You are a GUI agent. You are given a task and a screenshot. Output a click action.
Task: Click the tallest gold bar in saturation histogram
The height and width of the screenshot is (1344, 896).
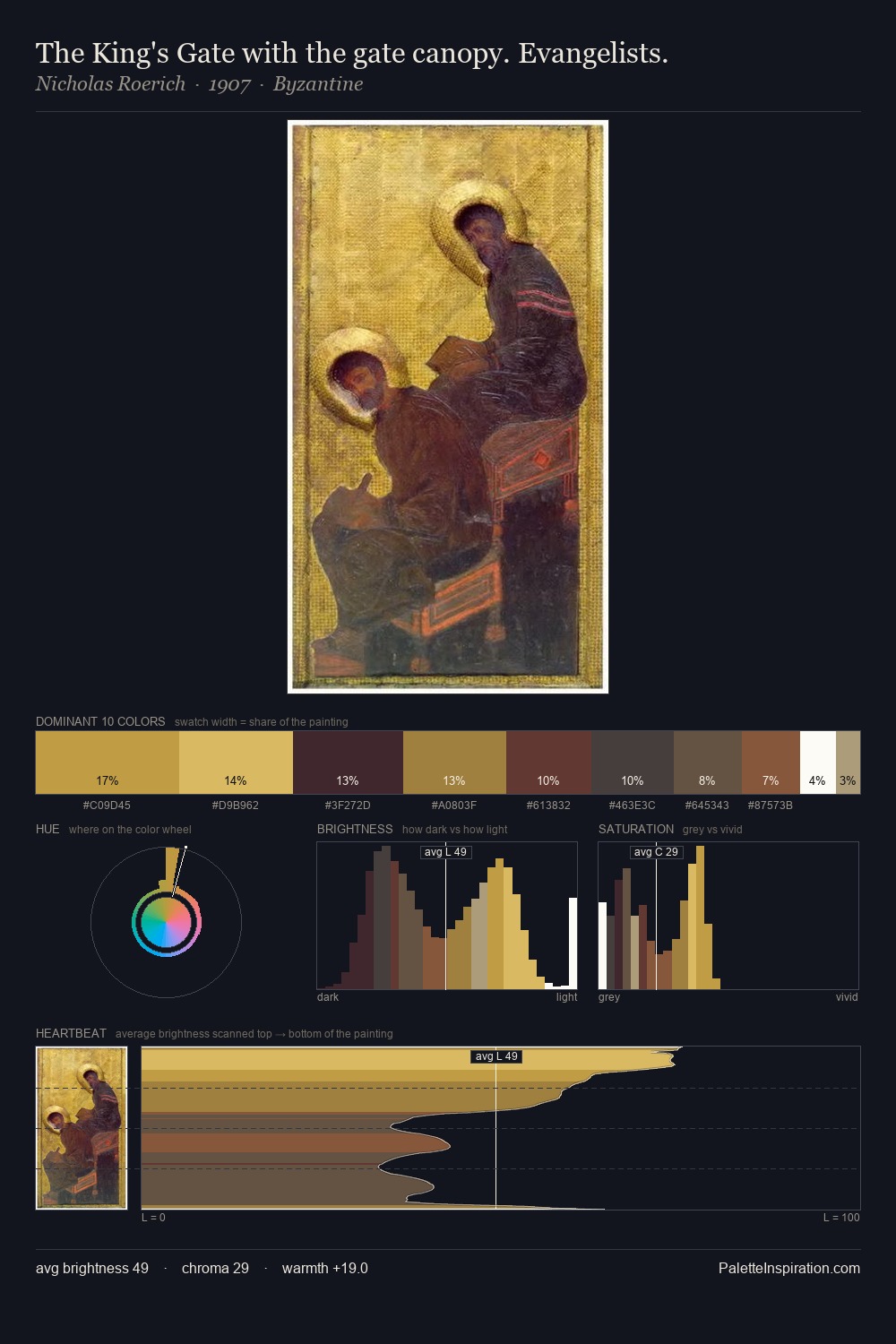(700, 918)
